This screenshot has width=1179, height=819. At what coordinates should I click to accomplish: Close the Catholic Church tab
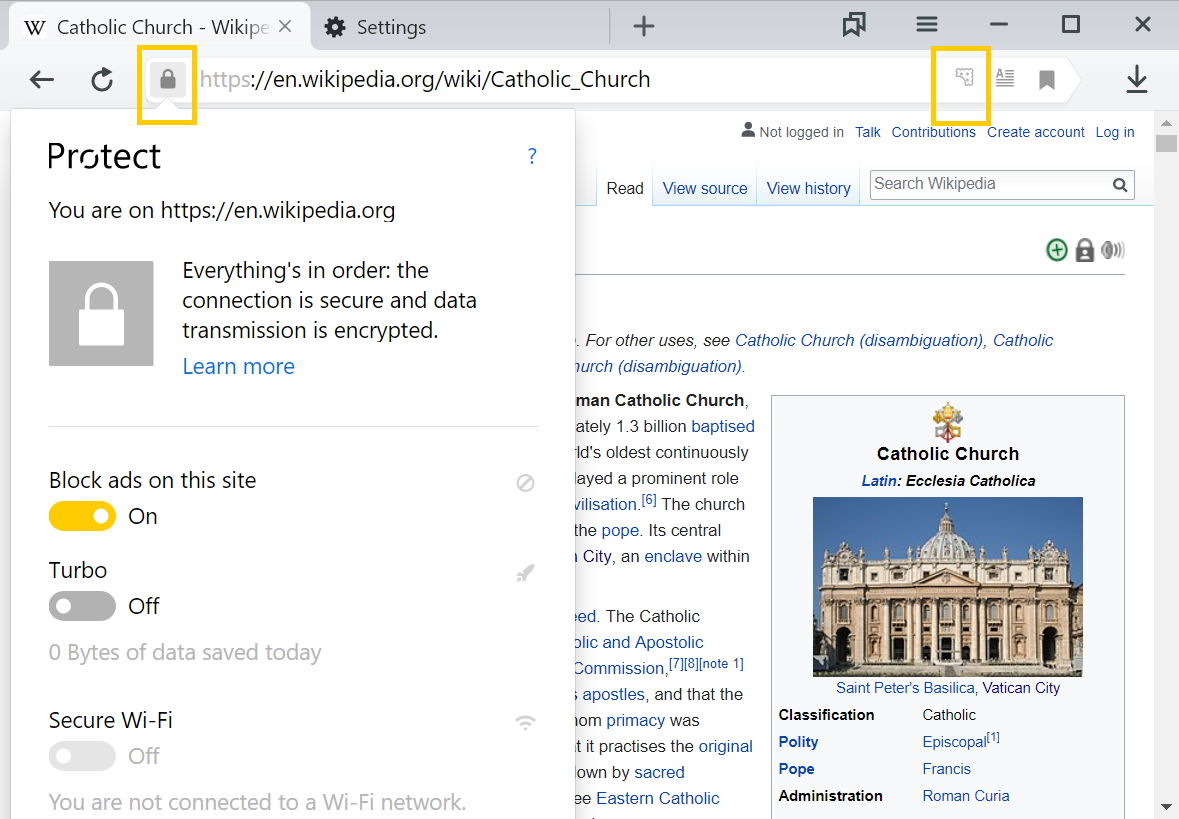click(285, 26)
